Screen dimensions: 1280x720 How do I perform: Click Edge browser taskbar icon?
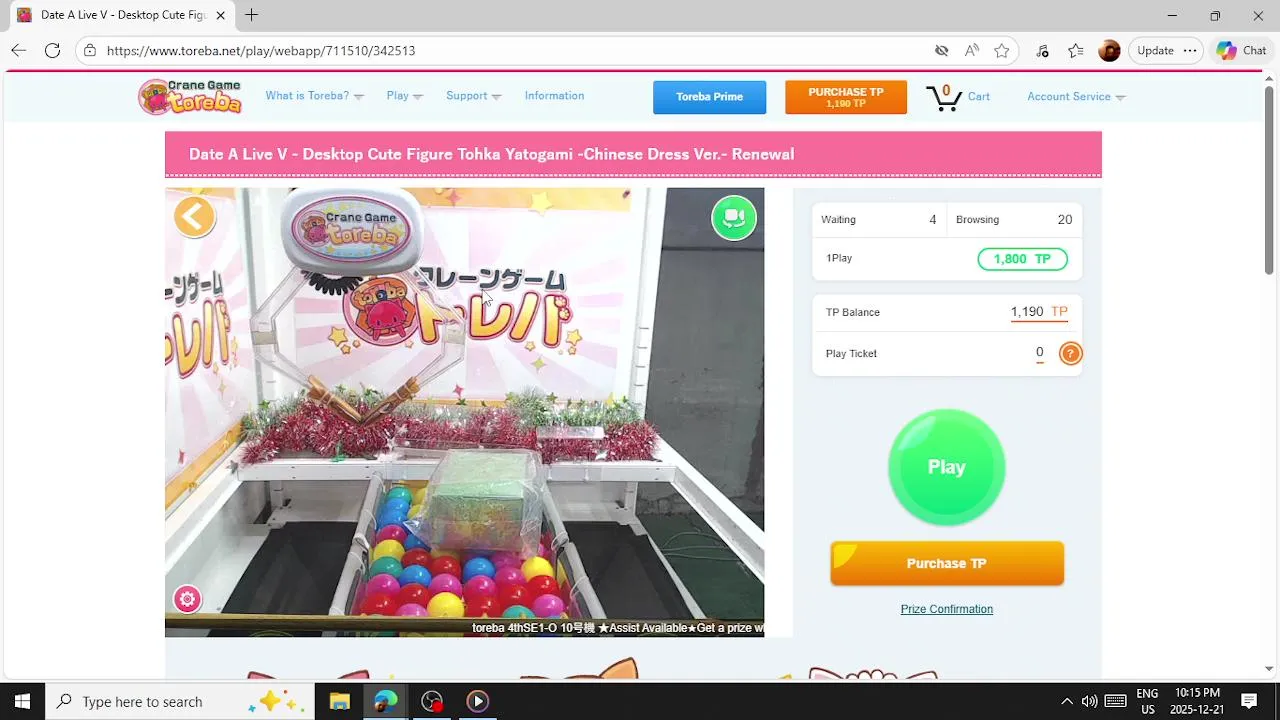click(x=385, y=701)
